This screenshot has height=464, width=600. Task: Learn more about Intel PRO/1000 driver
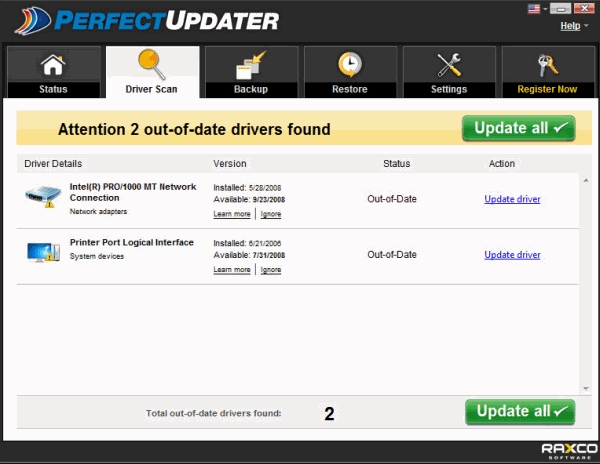coord(232,214)
